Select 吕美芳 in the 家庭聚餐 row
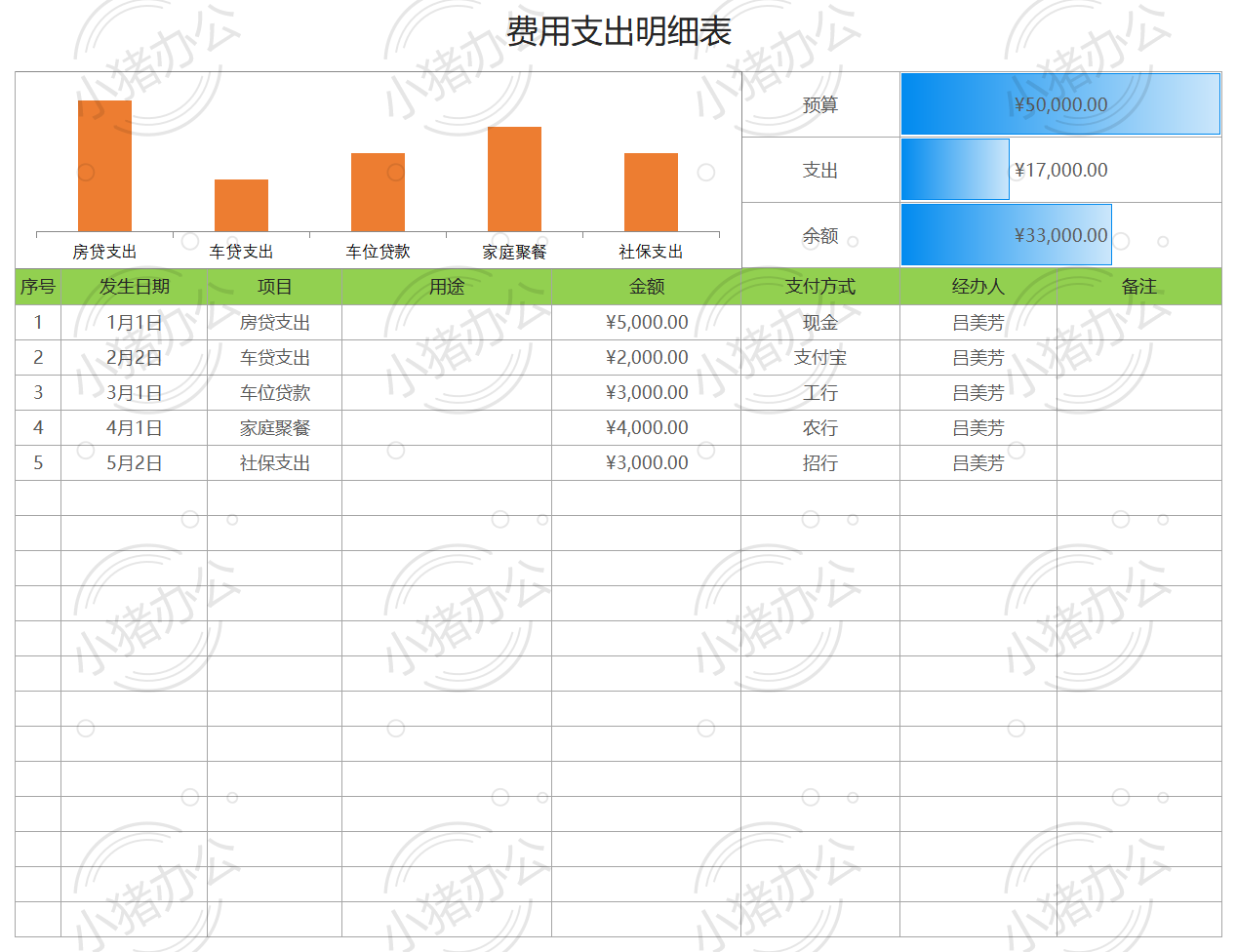The height and width of the screenshot is (952, 1237). coord(978,428)
